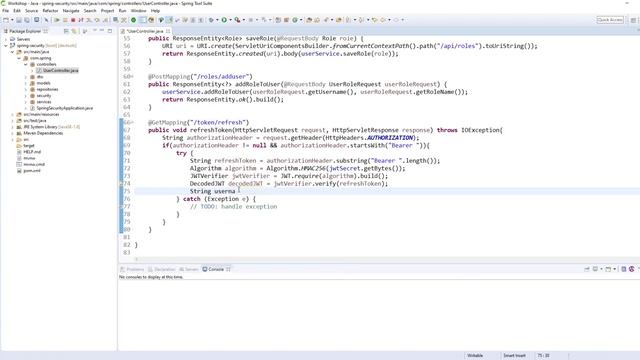Switch to the Servers tab in bottom panel

(189, 269)
